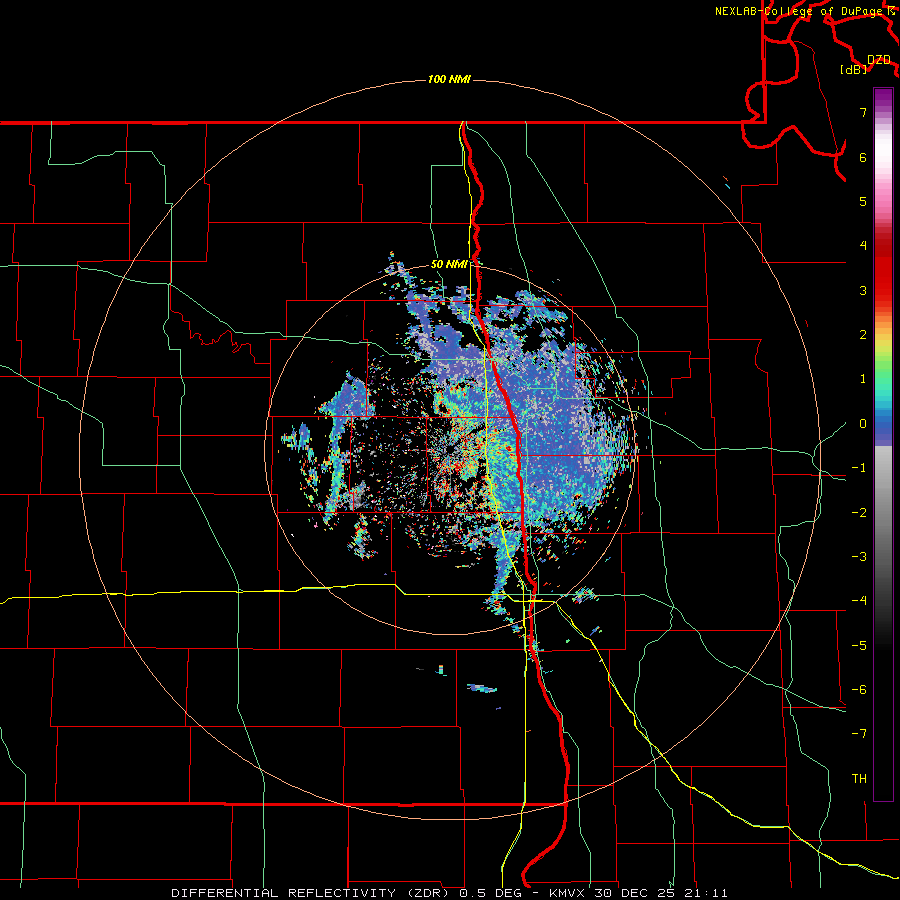900x900 pixels.
Task: Select the 6 dB scale label
Action: 863,157
